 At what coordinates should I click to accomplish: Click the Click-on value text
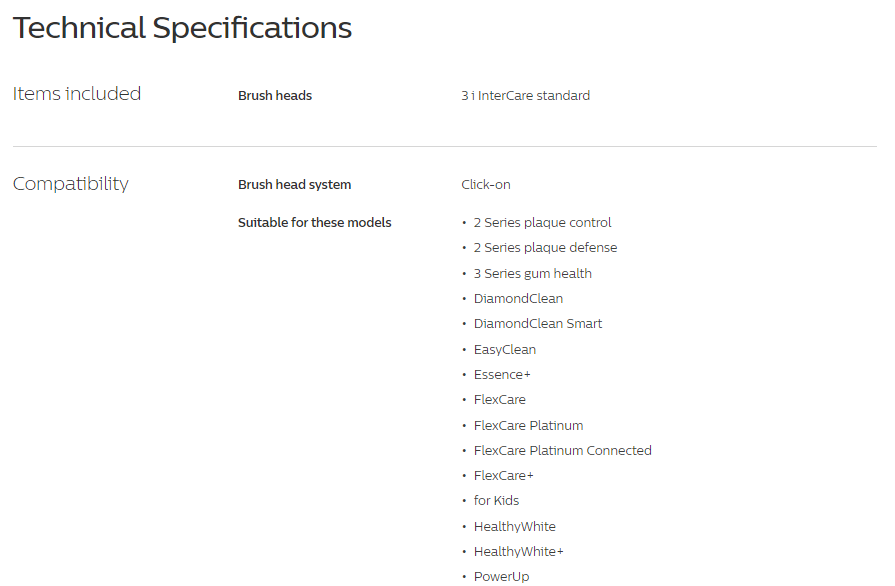(x=486, y=185)
